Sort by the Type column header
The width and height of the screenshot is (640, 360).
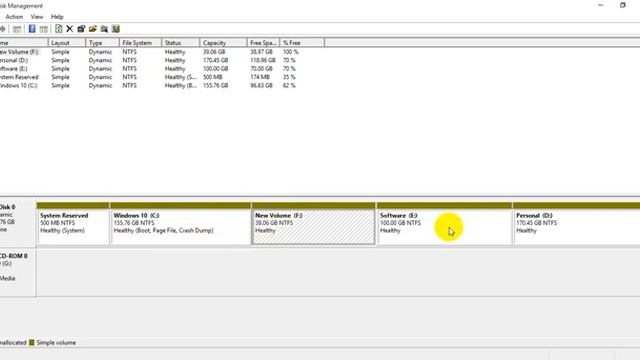pos(102,42)
